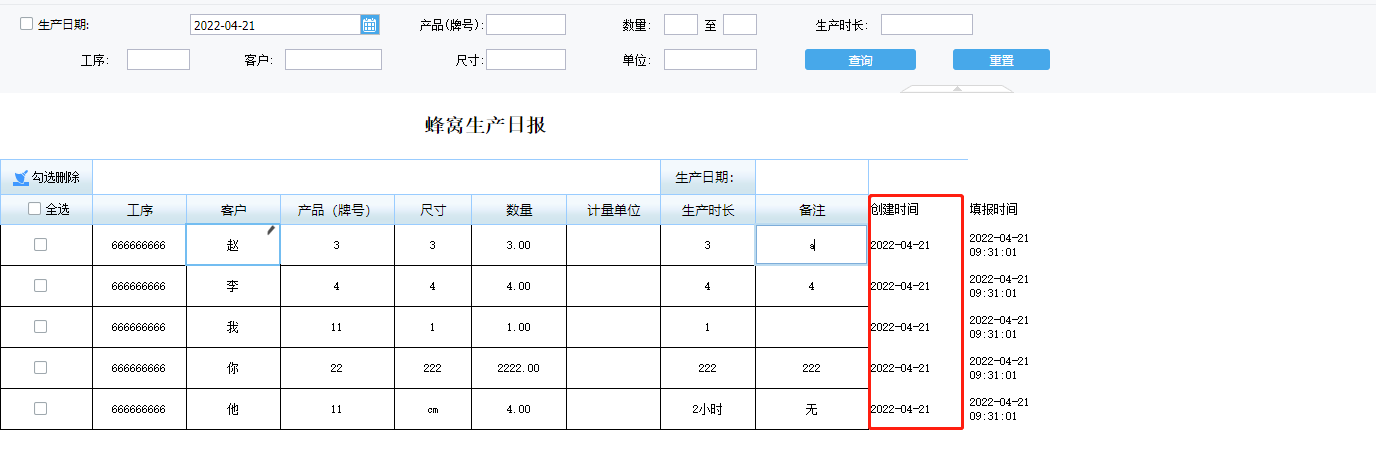Click the 数量 cell showing 2222.00
Image resolution: width=1376 pixels, height=470 pixels.
519,368
